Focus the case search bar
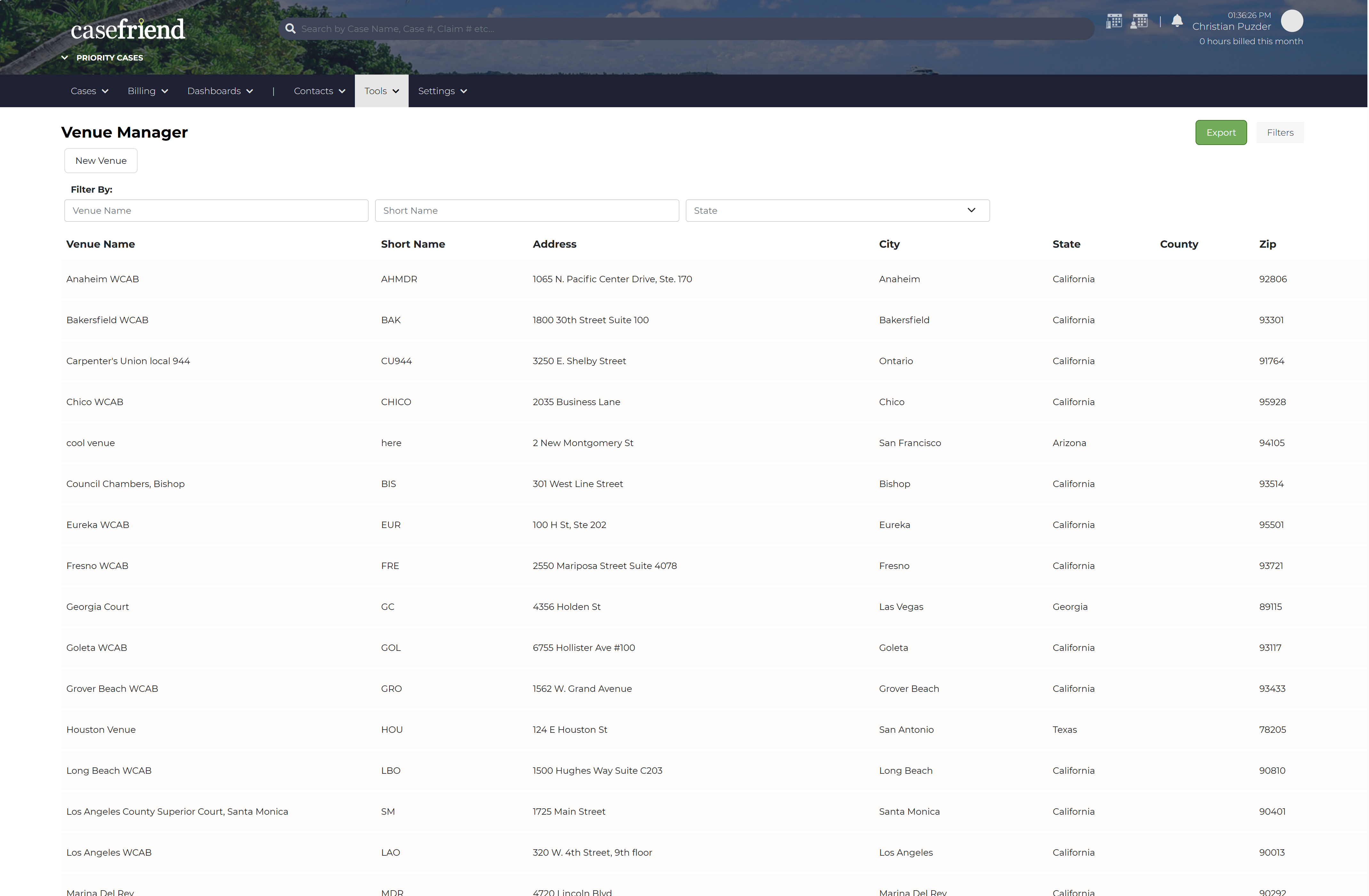The width and height of the screenshot is (1369, 896). 686,29
